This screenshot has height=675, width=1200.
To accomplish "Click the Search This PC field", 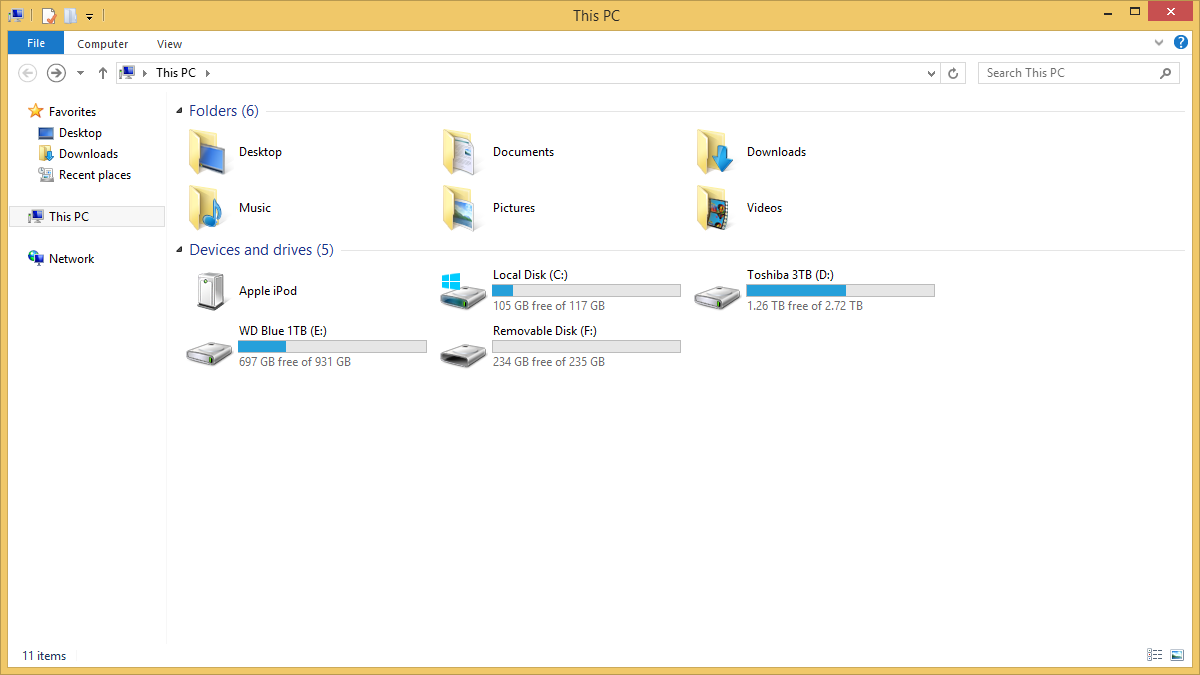I will tap(1068, 73).
